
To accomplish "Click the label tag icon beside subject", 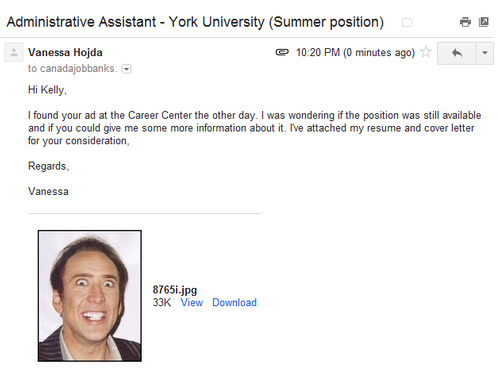I will [407, 23].
